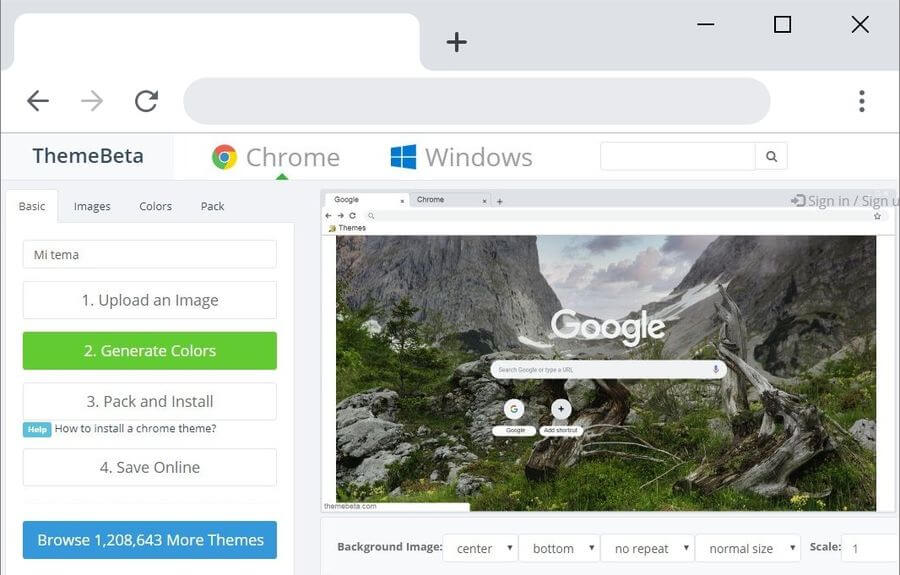The width and height of the screenshot is (900, 575).
Task: Go back using the browser back arrow
Action: (38, 101)
